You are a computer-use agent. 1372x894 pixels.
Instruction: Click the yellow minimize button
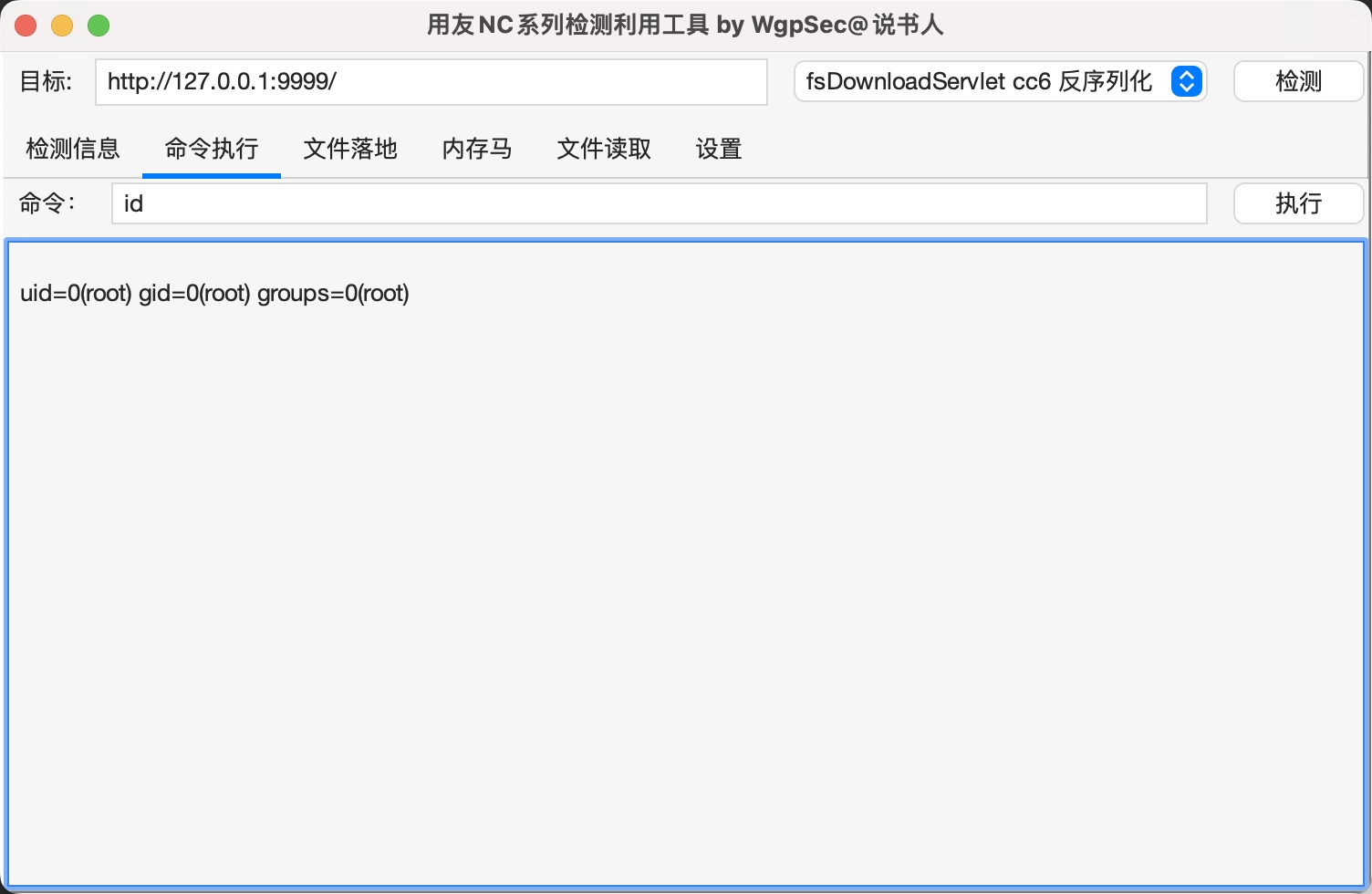62,25
